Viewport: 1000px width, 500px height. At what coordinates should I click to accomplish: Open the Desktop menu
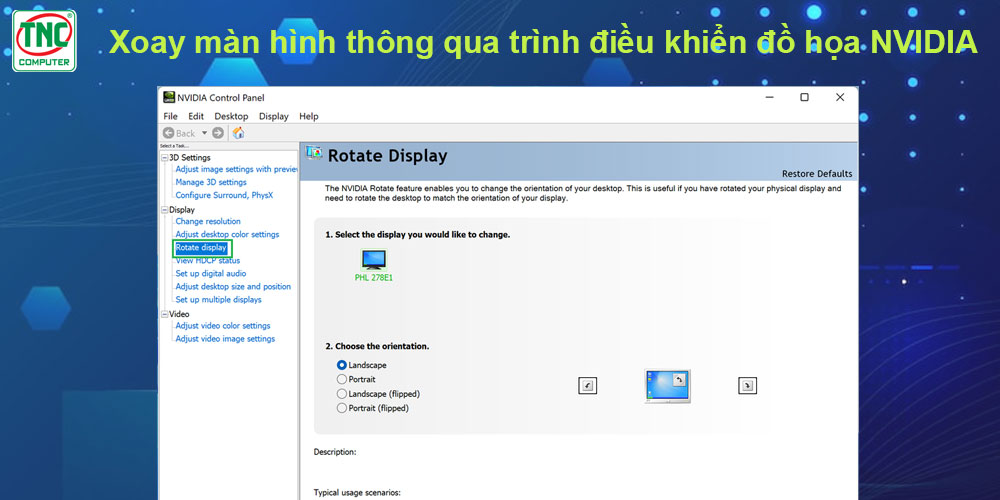(231, 116)
